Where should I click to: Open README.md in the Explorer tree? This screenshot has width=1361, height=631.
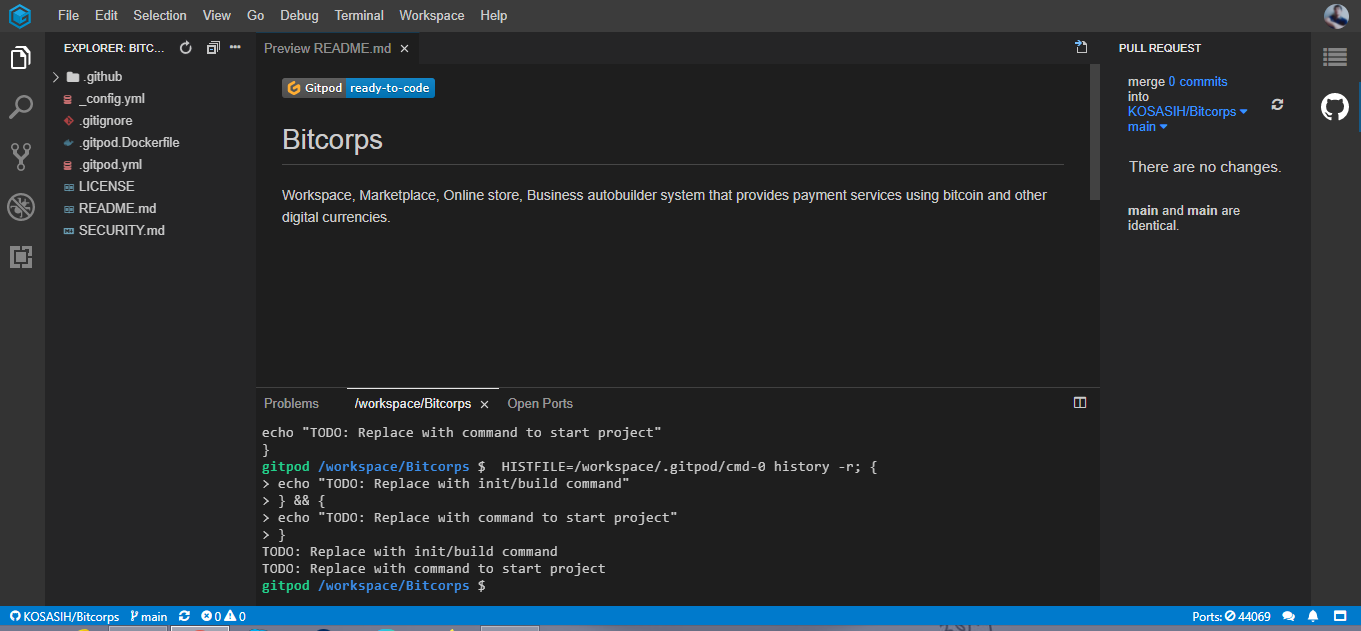pos(117,209)
